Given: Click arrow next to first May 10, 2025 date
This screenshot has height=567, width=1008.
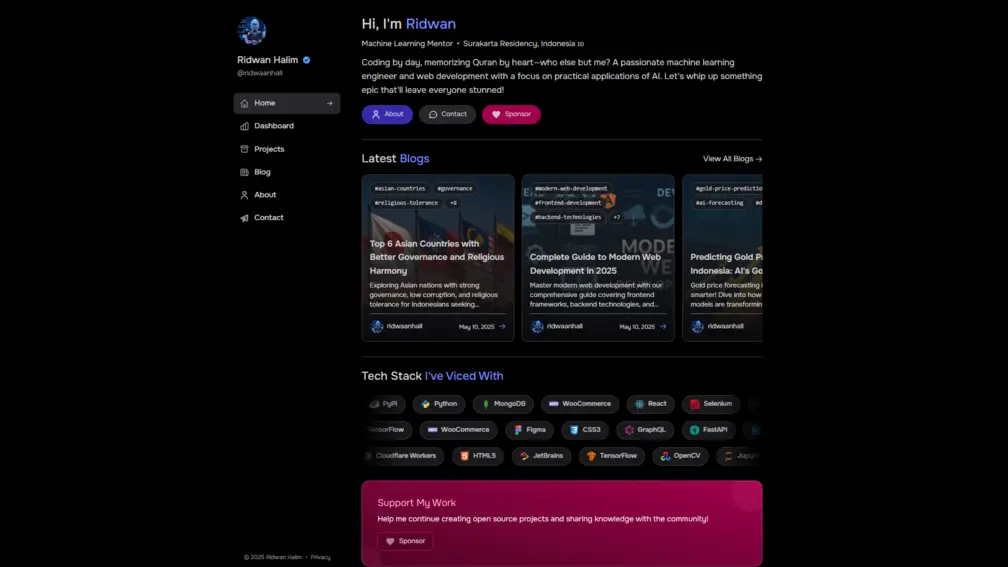Looking at the screenshot, I should [502, 327].
